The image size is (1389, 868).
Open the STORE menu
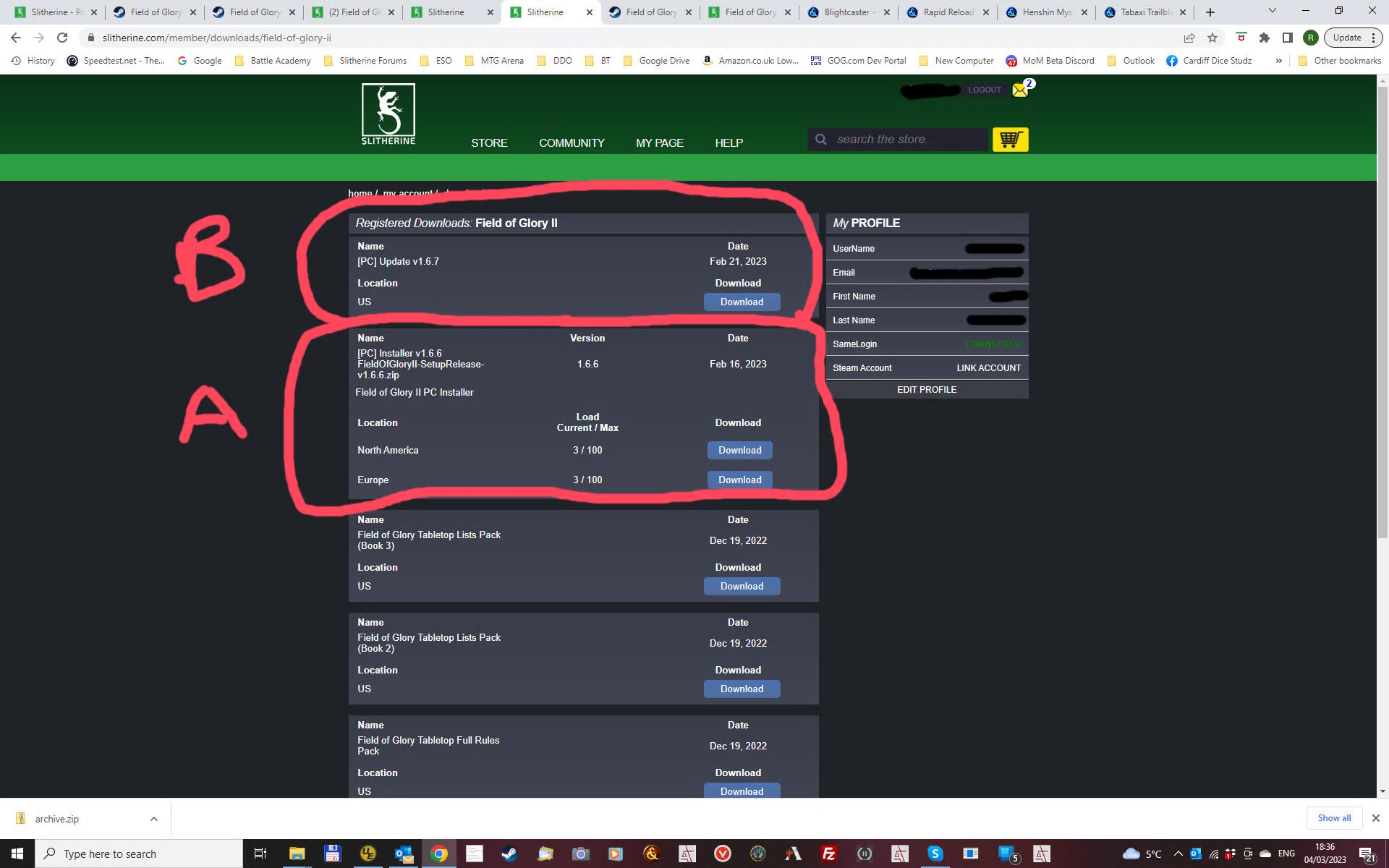(489, 143)
